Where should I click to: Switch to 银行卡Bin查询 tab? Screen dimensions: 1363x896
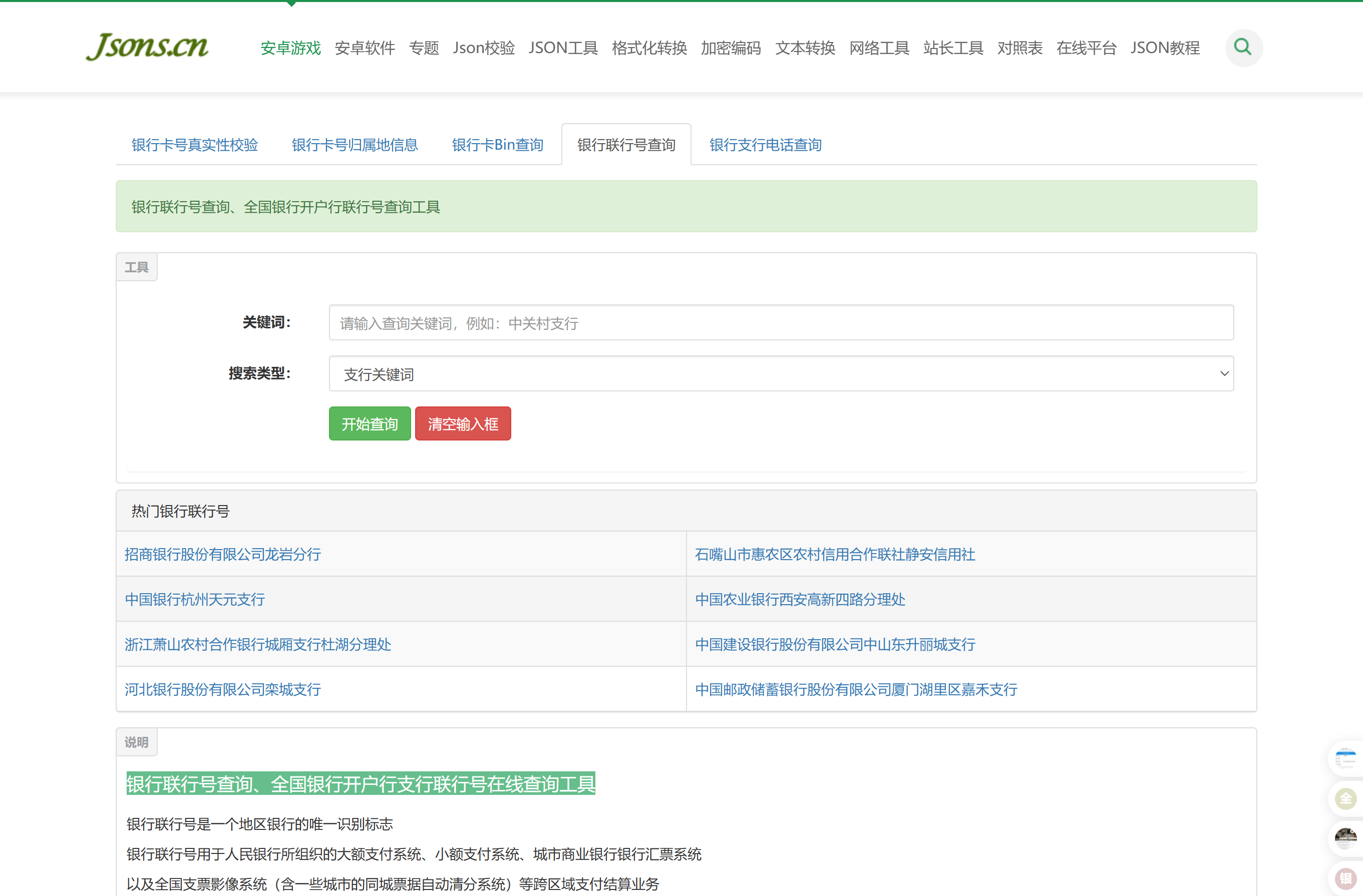497,145
